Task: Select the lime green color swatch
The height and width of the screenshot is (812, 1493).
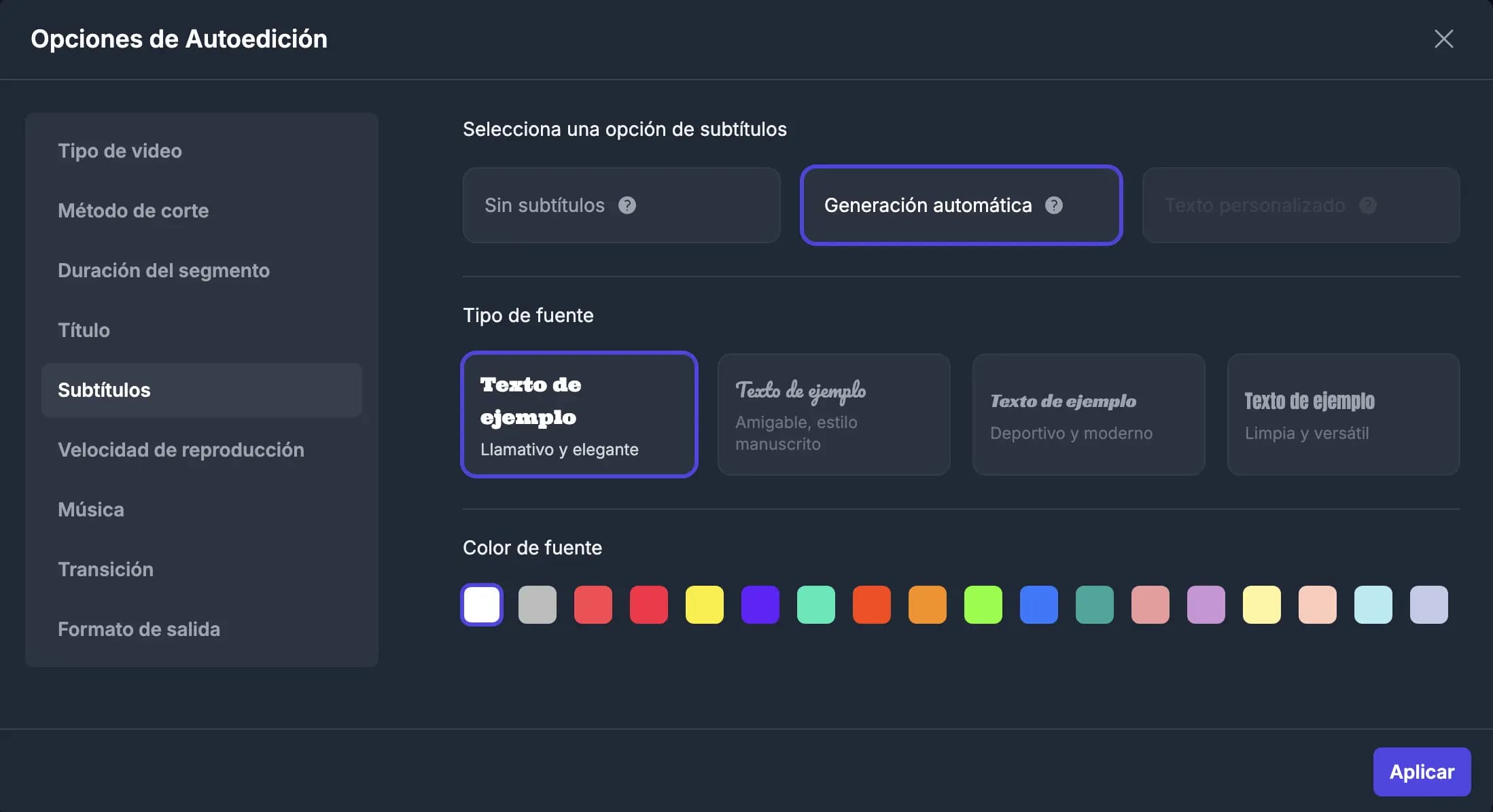Action: [983, 605]
